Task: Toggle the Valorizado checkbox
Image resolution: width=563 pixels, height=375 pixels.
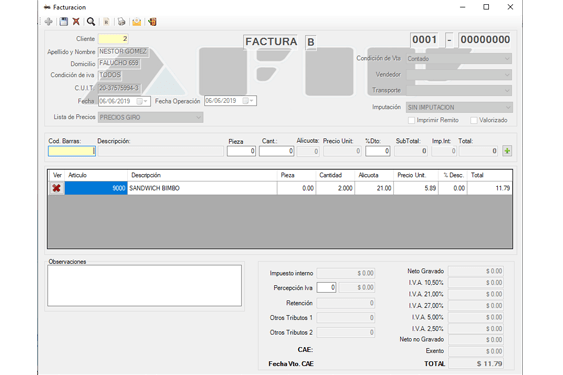Action: click(474, 120)
